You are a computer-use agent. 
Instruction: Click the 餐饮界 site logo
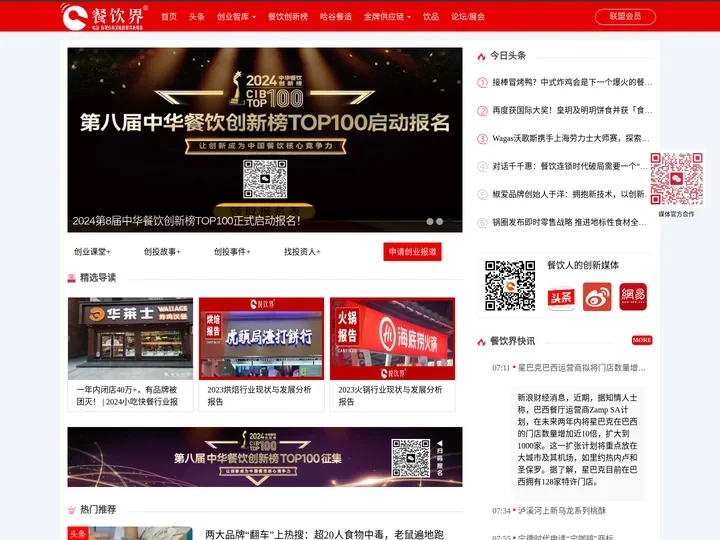104,17
